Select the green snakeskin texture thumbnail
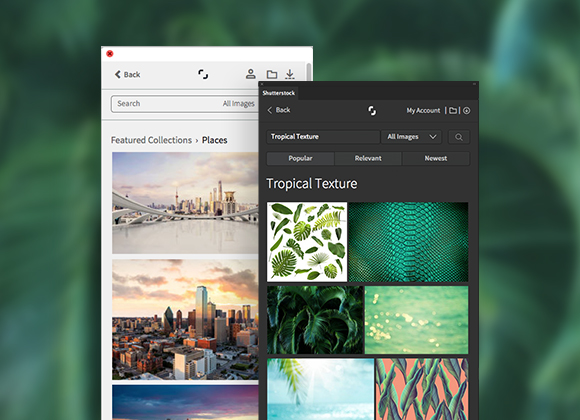Viewport: 580px width, 420px height. 408,242
